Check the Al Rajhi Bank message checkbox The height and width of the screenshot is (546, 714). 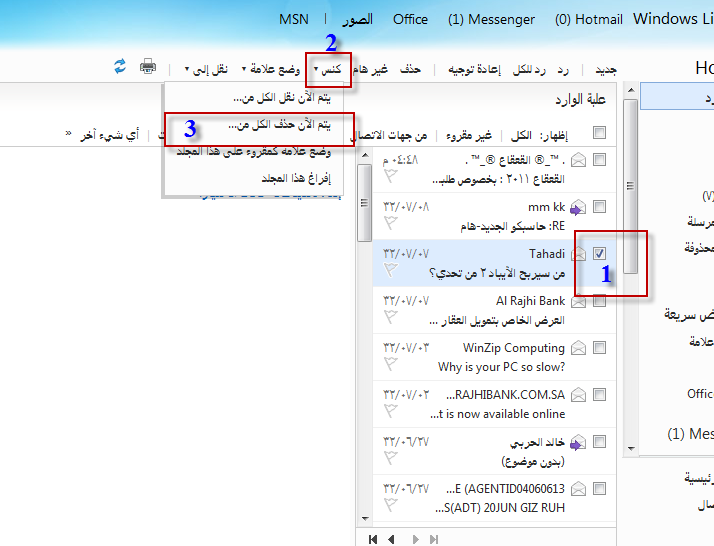tap(599, 301)
